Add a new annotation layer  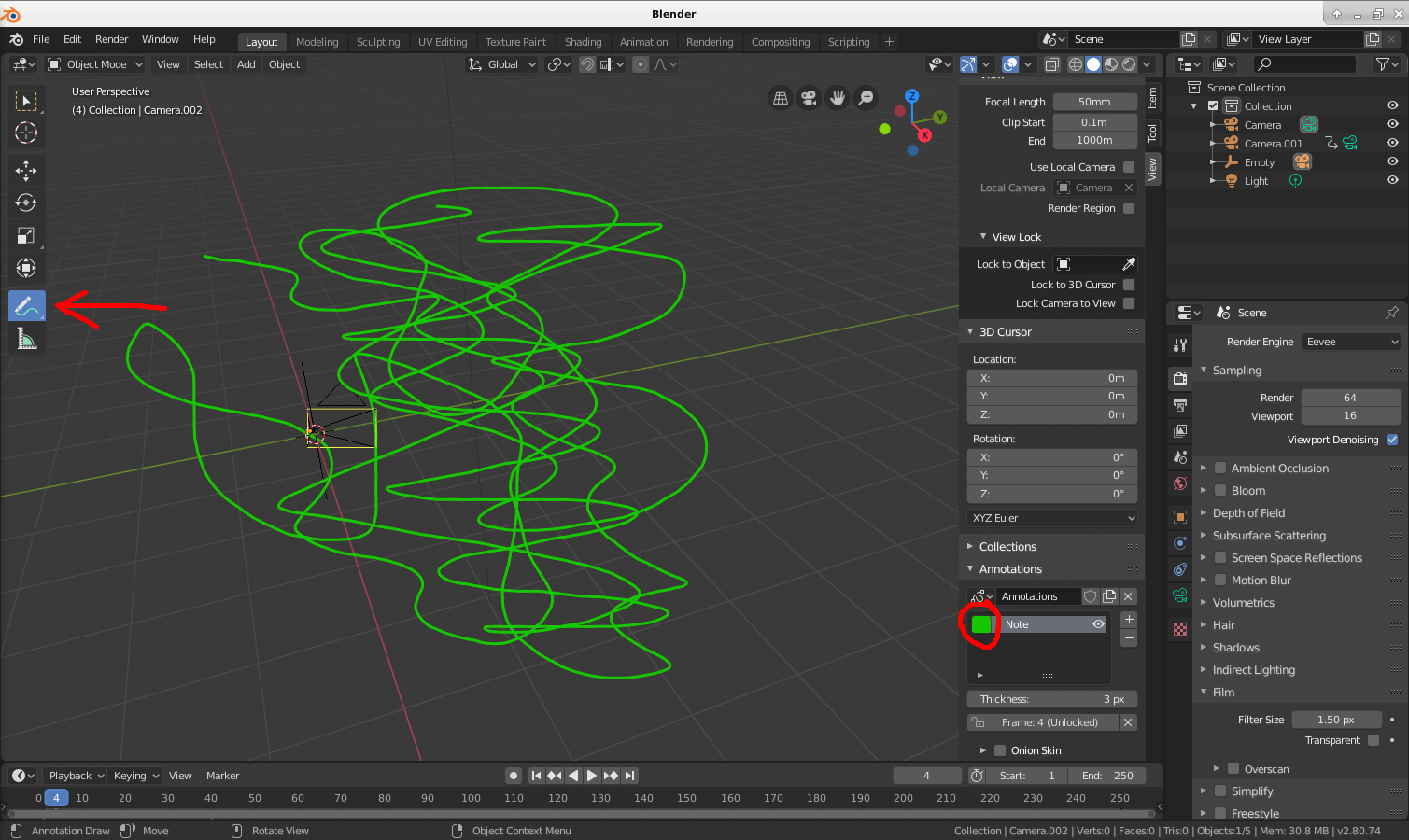coord(1129,620)
